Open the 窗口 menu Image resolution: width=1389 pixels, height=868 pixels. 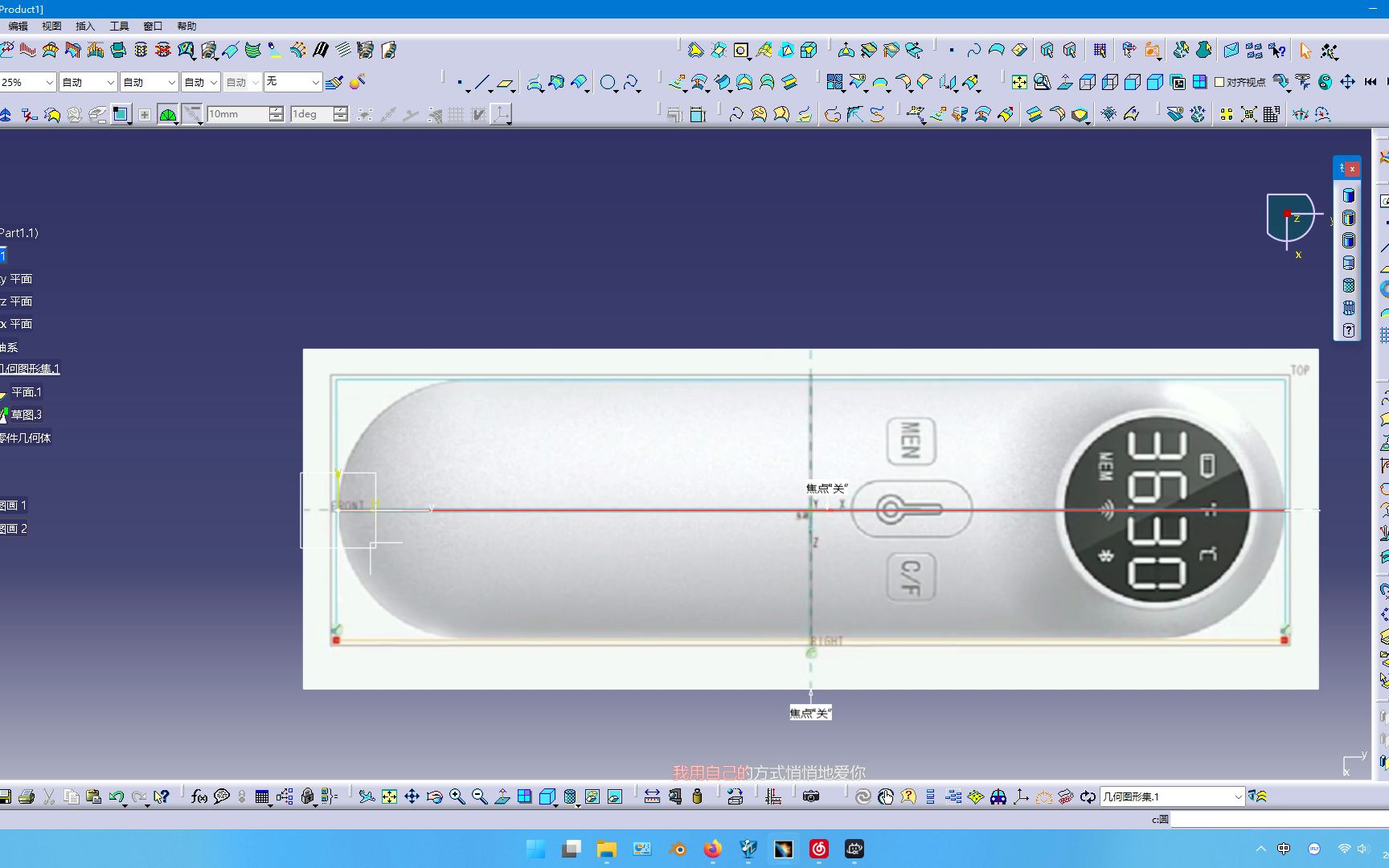pyautogui.click(x=153, y=26)
